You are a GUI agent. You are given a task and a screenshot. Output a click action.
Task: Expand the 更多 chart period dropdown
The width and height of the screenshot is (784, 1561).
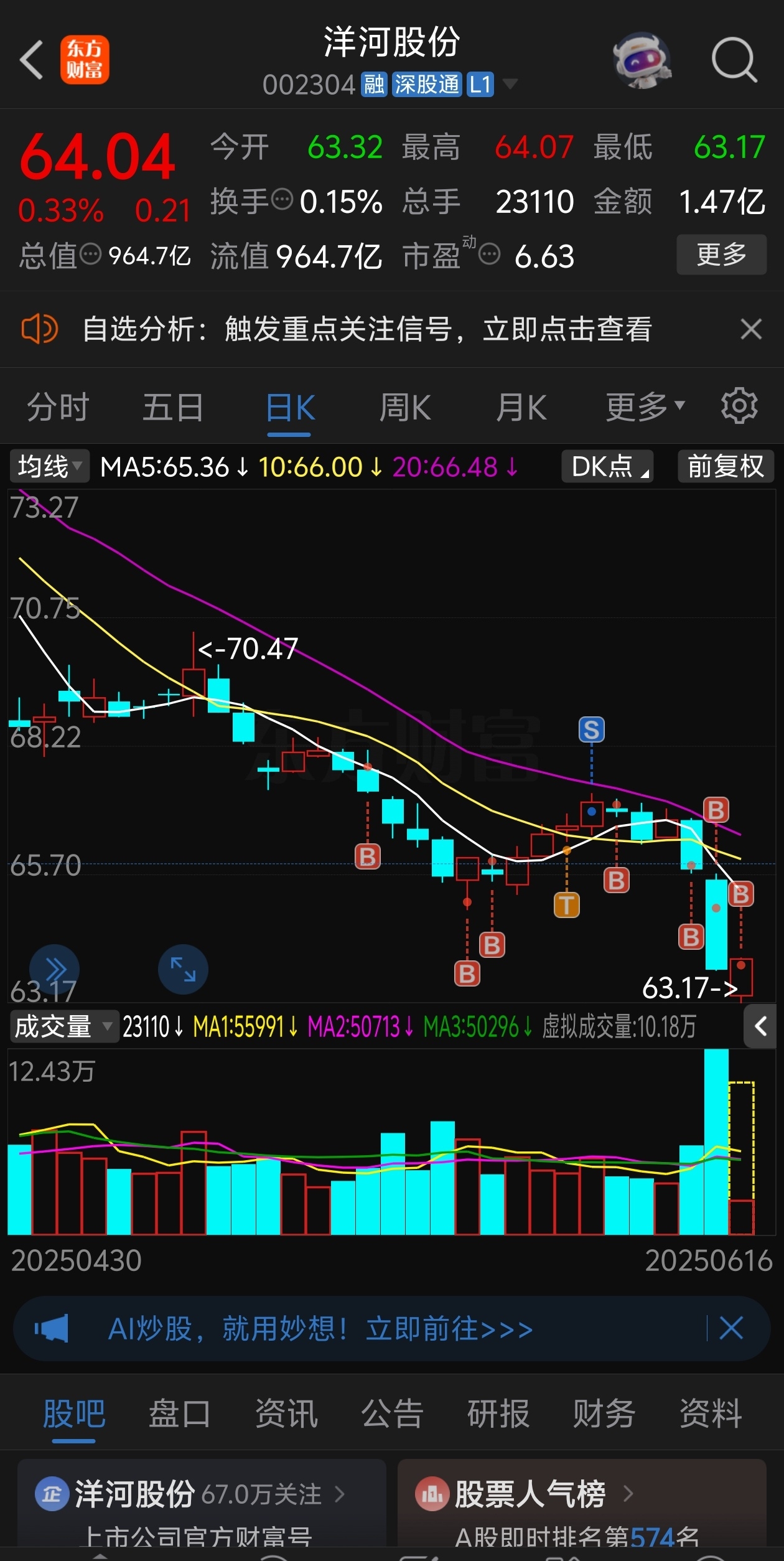tap(645, 408)
